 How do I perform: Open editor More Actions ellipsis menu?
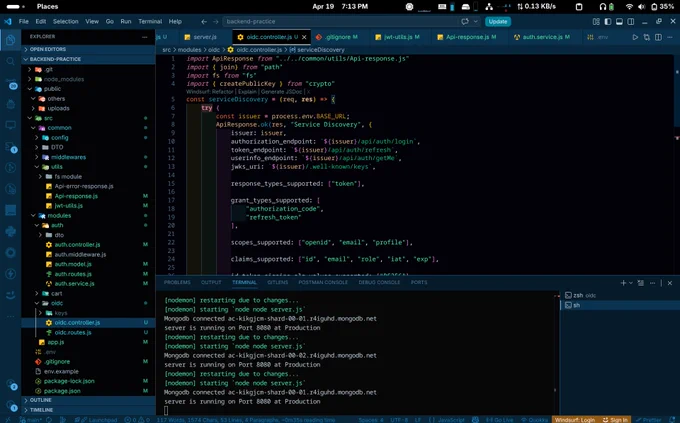click(x=670, y=37)
